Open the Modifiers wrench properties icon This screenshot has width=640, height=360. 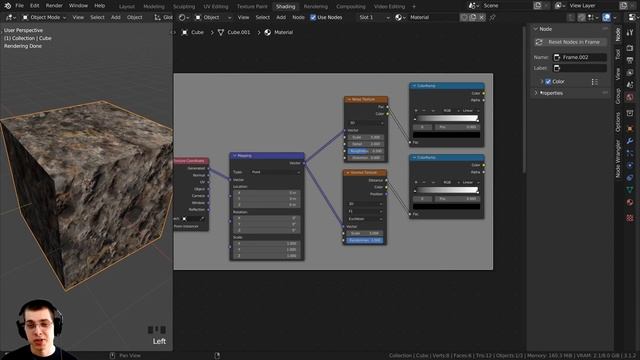[630, 141]
